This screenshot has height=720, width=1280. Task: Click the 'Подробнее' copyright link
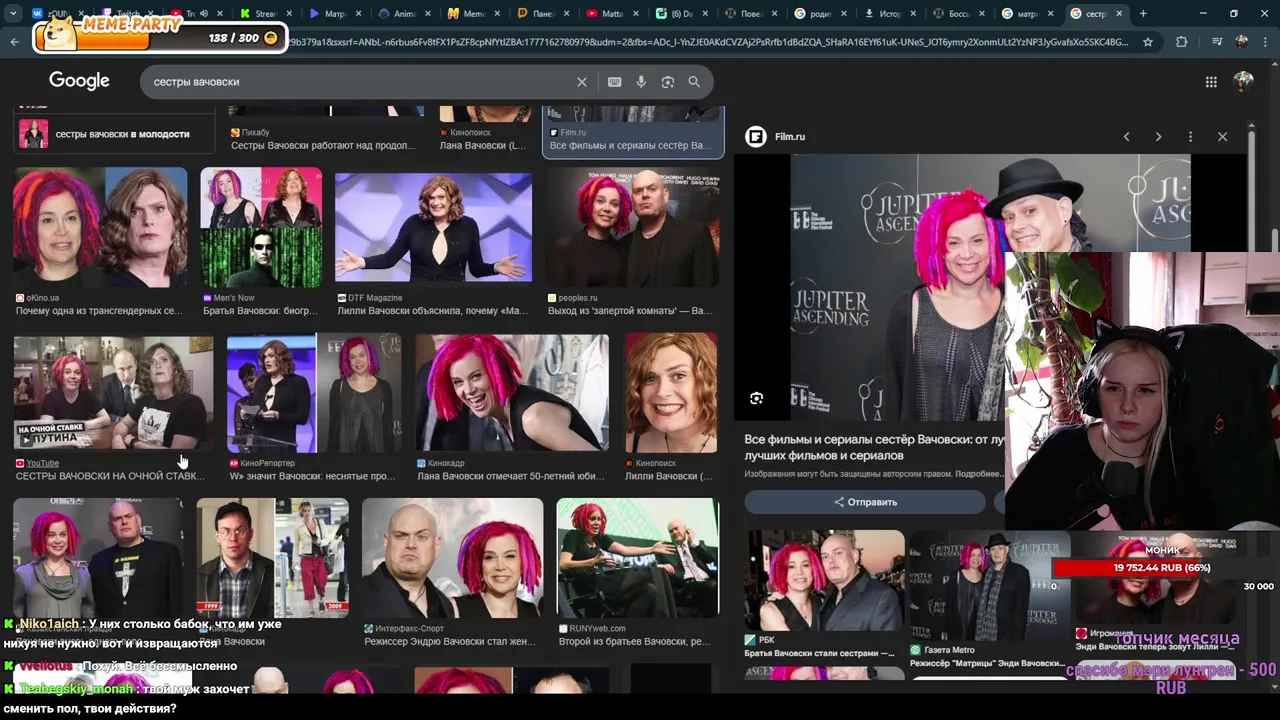click(979, 474)
